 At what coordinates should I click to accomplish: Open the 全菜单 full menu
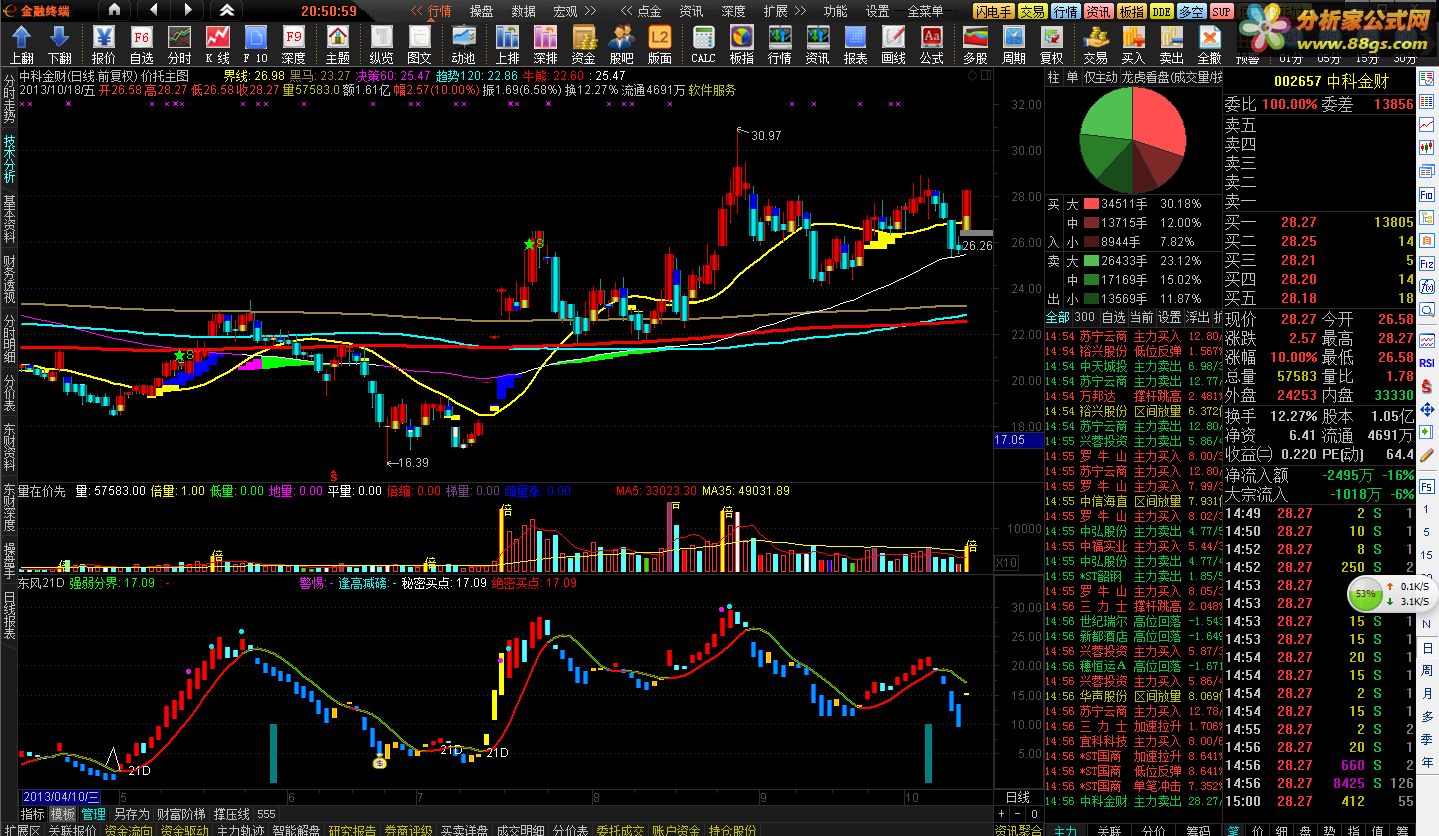pos(925,11)
